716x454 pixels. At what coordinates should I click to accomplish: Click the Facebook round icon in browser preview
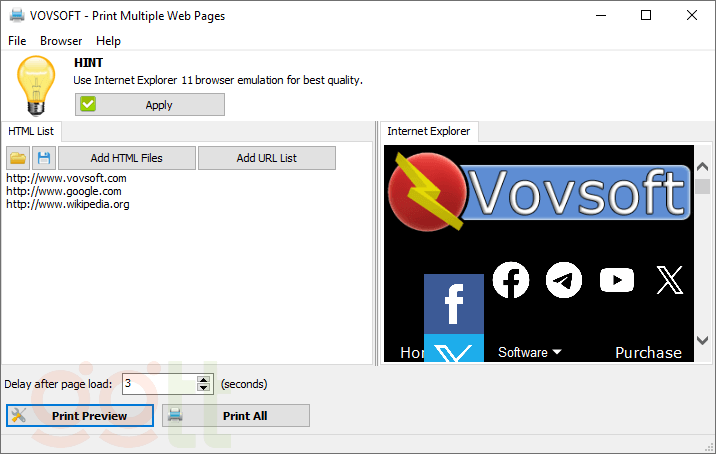coord(511,280)
